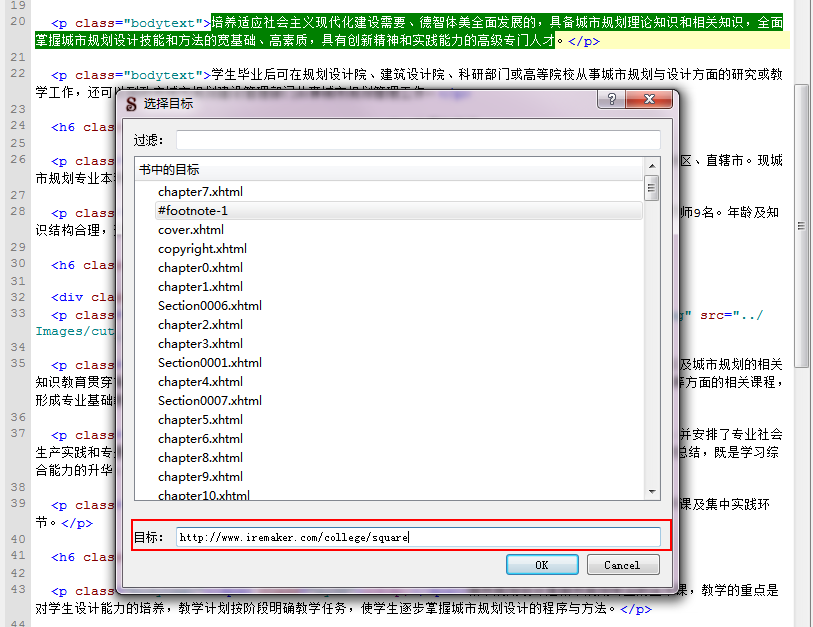This screenshot has width=813, height=627.
Task: Click the 目标 URL input field
Action: tap(418, 537)
